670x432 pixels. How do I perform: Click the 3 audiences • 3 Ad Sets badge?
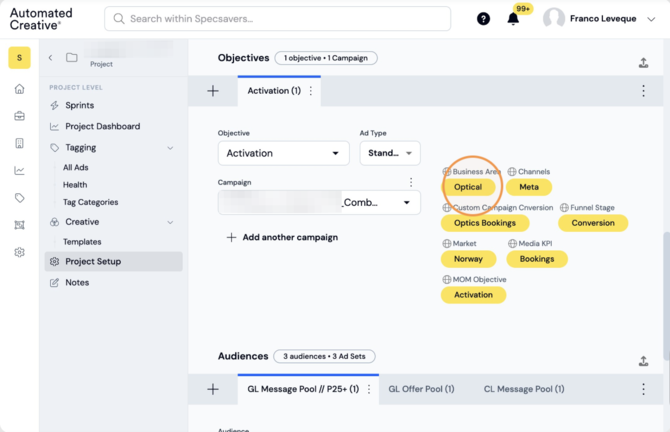tap(324, 356)
